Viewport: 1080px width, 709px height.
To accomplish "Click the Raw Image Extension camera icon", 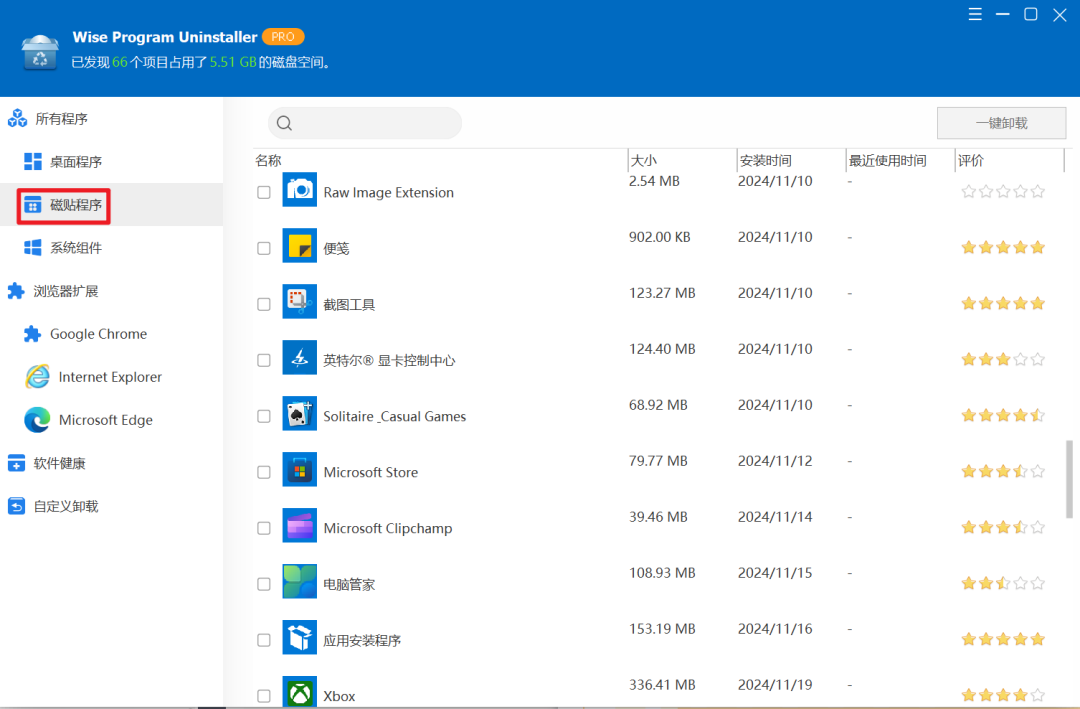I will [299, 190].
